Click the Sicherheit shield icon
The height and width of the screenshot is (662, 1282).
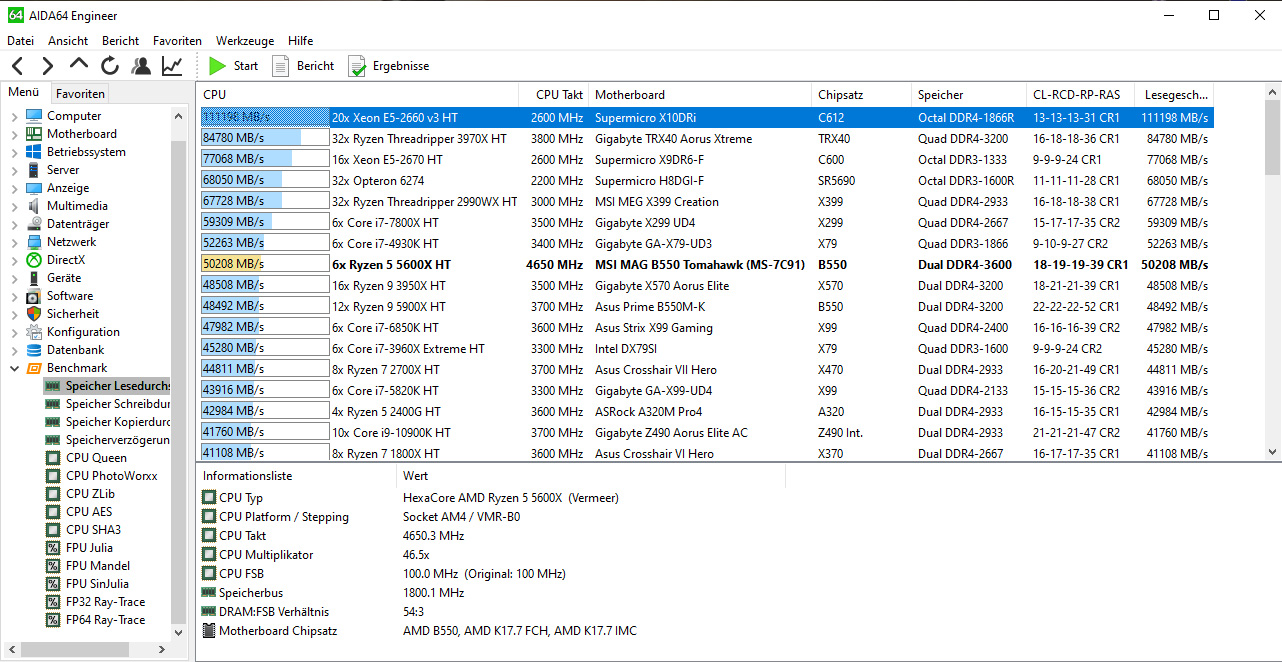[x=34, y=314]
